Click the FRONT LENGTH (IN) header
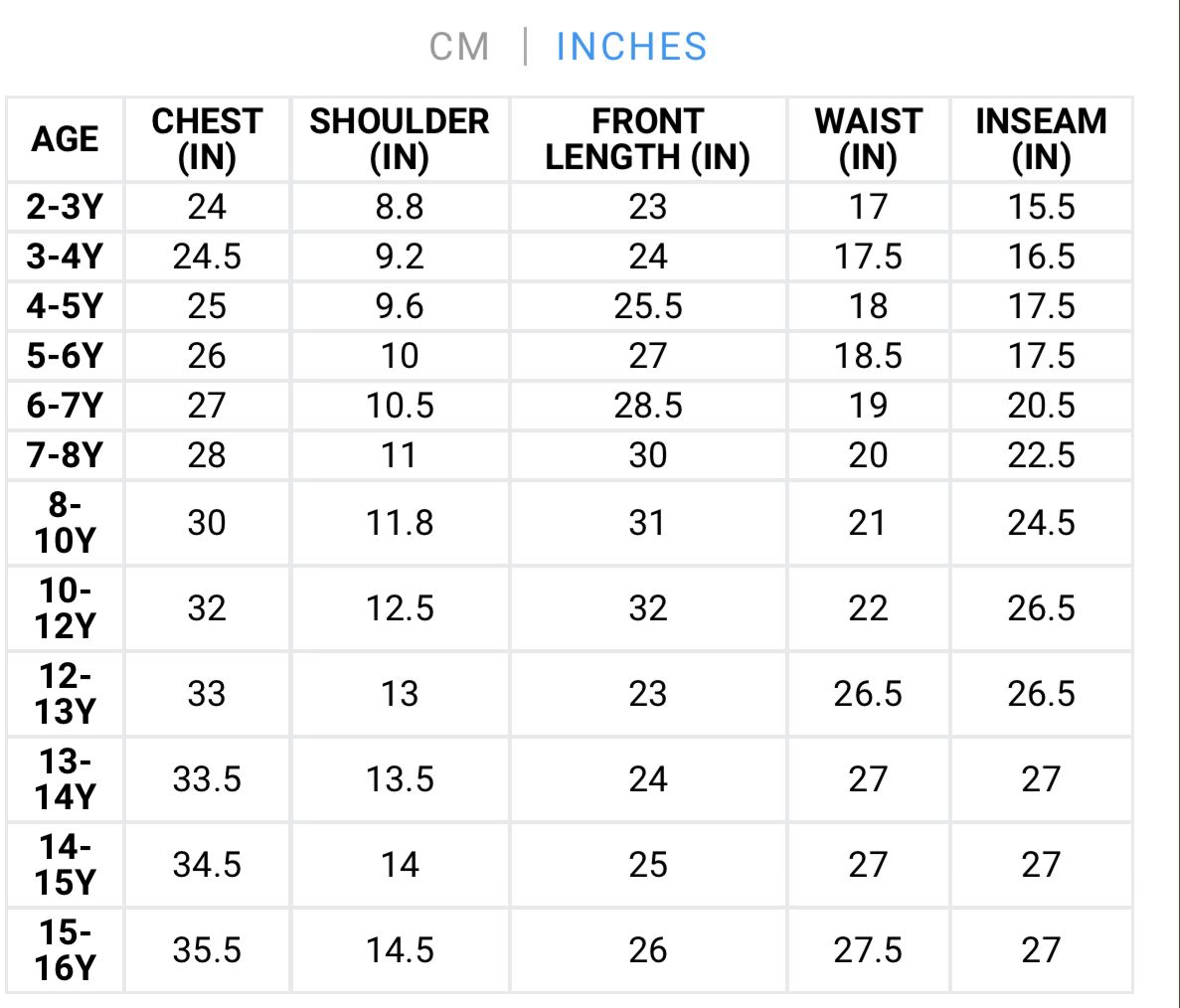 coord(647,139)
